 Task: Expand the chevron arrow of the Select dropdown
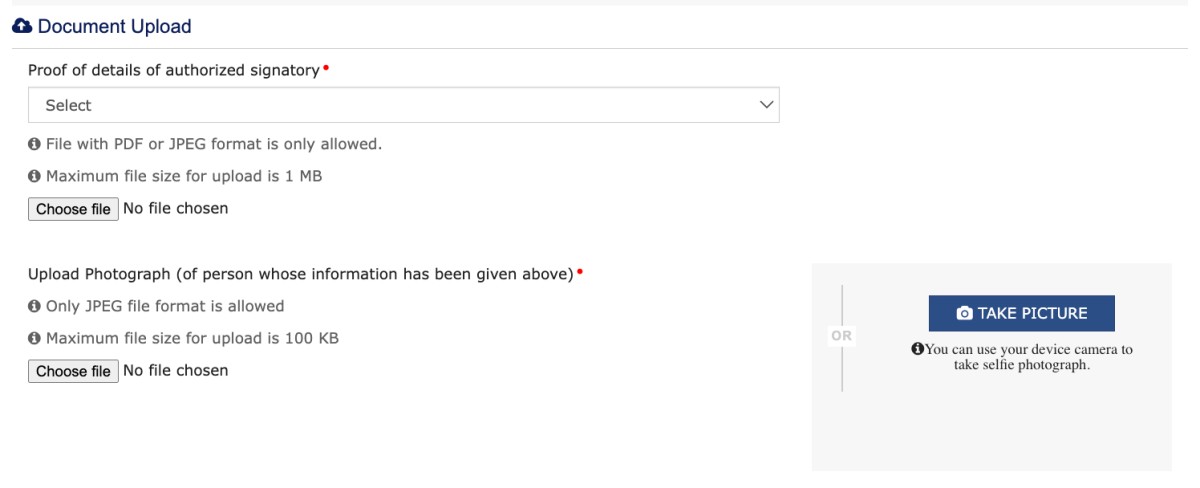[x=767, y=105]
